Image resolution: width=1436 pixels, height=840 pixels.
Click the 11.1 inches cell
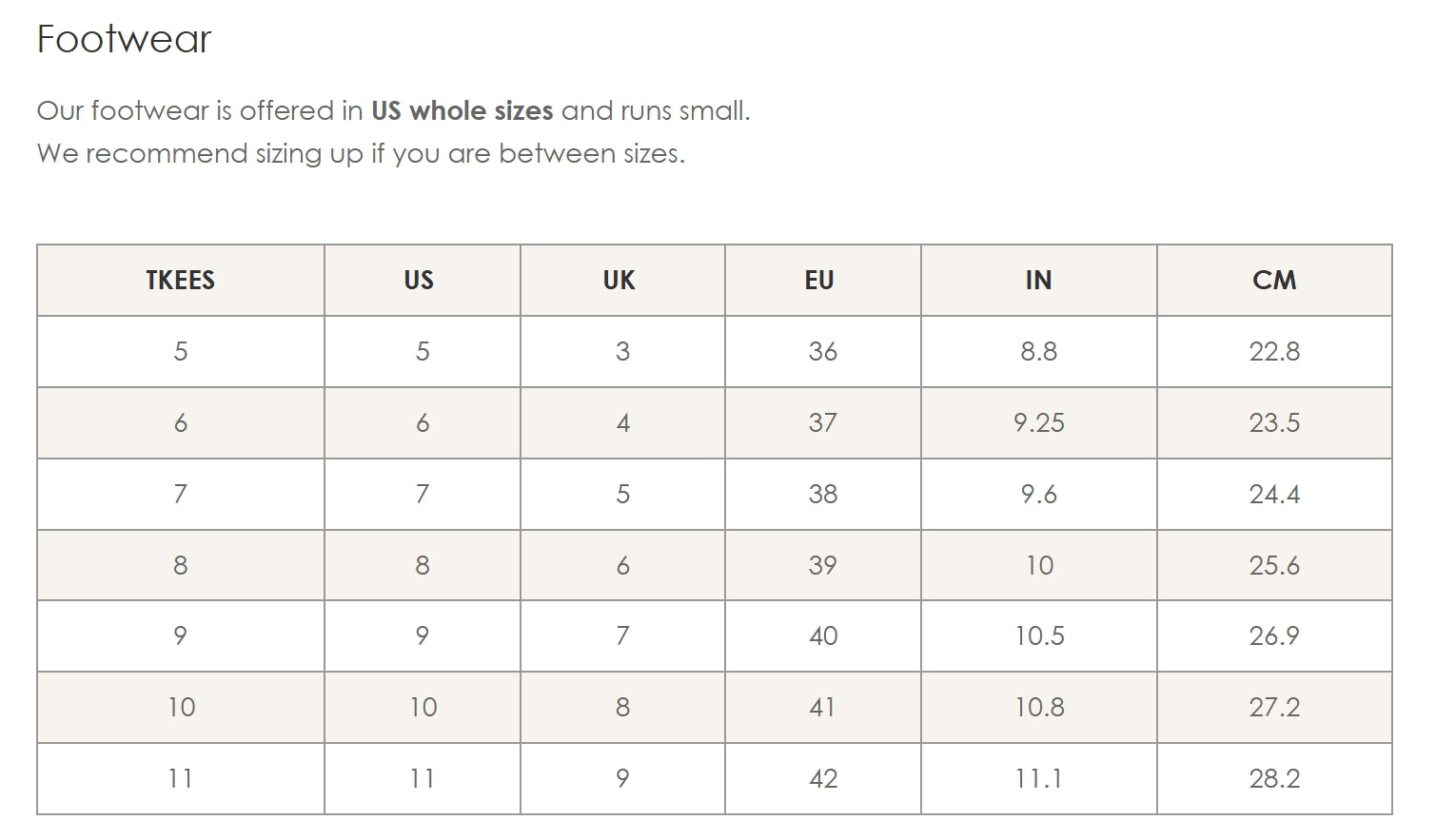click(x=1038, y=779)
